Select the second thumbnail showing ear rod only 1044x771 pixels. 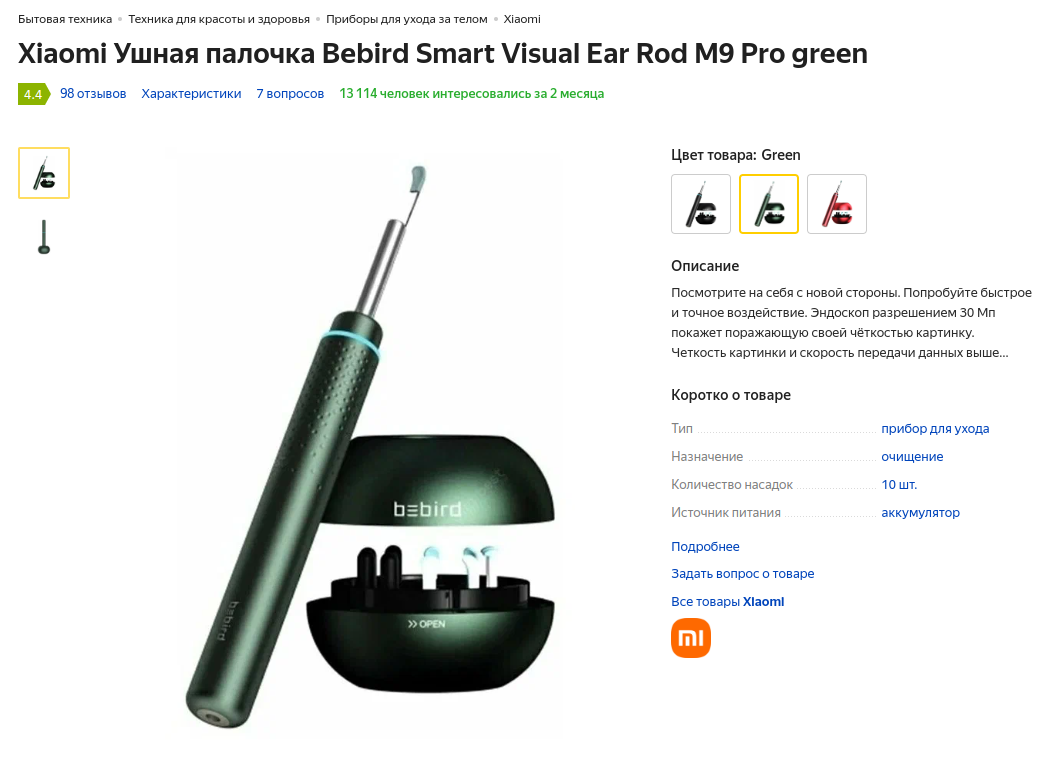point(44,236)
